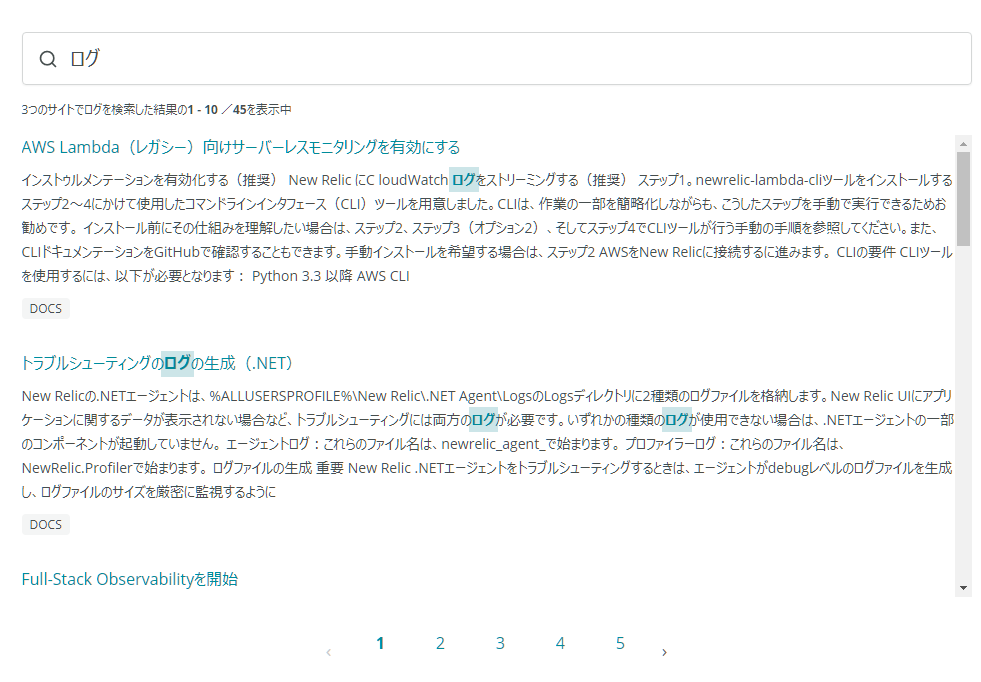This screenshot has height=682, width=981.
Task: Open Full-Stack Observabilityを開始 result
Action: [130, 579]
